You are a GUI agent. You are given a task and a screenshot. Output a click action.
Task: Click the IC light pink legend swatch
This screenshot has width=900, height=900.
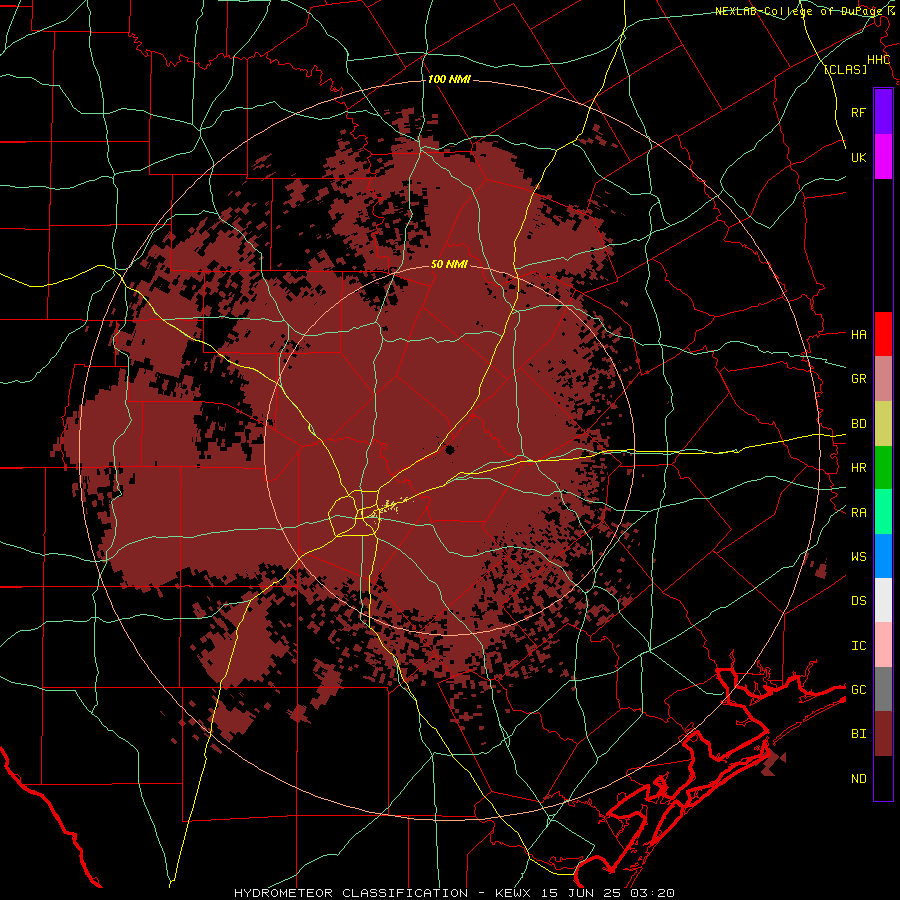(x=883, y=645)
